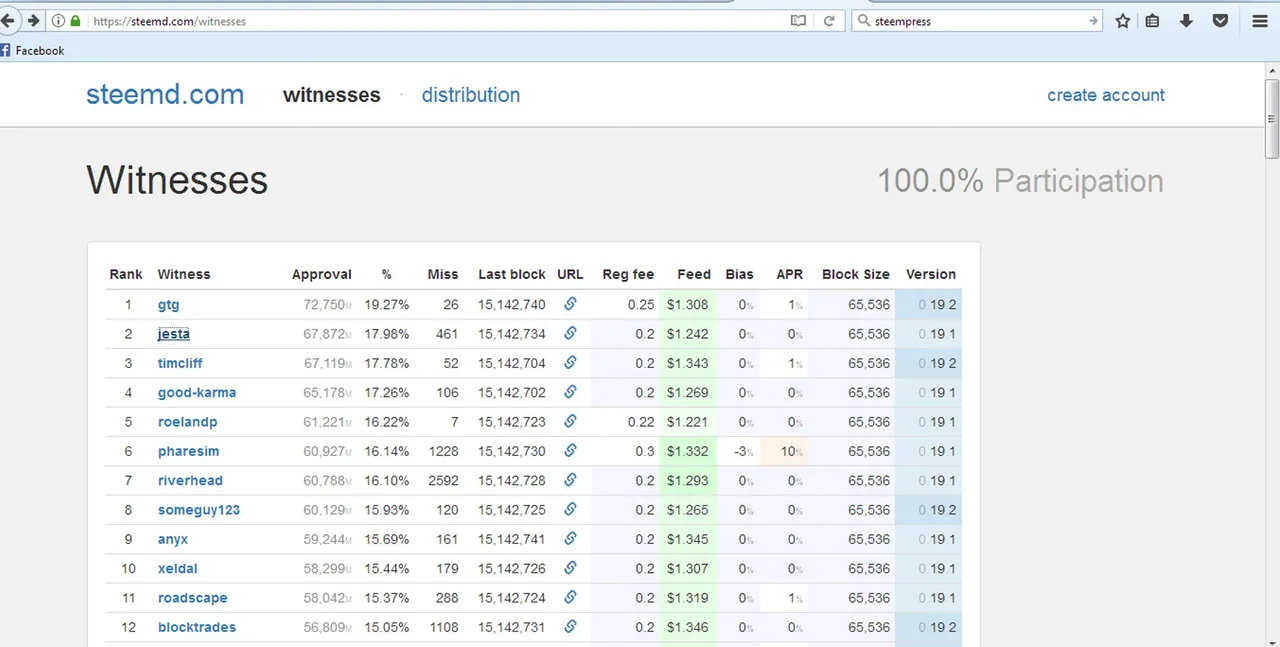Open good-karma witness URL link icon

(x=570, y=392)
